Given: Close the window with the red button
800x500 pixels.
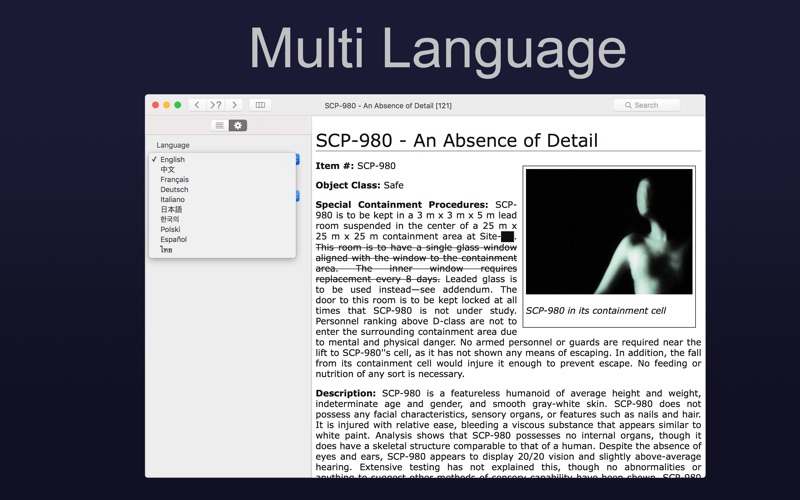Looking at the screenshot, I should 156,105.
